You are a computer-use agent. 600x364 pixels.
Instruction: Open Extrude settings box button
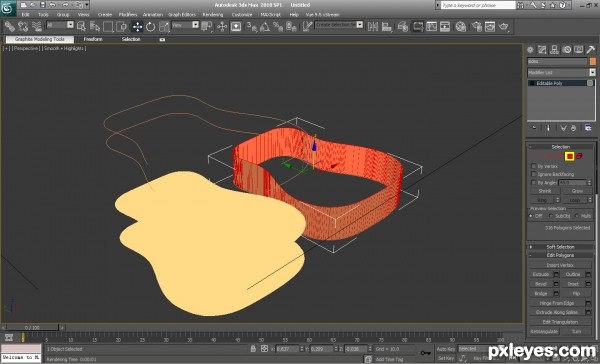tap(556, 274)
